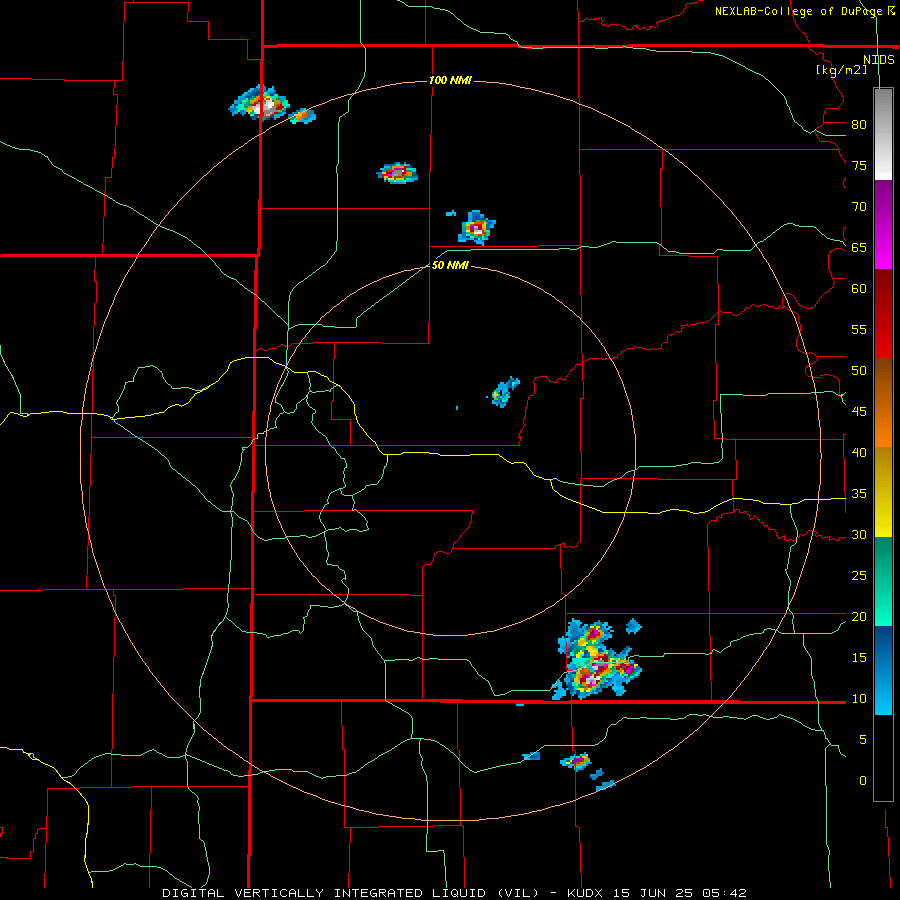Click the scale value "65"
The image size is (900, 900).
coord(859,248)
